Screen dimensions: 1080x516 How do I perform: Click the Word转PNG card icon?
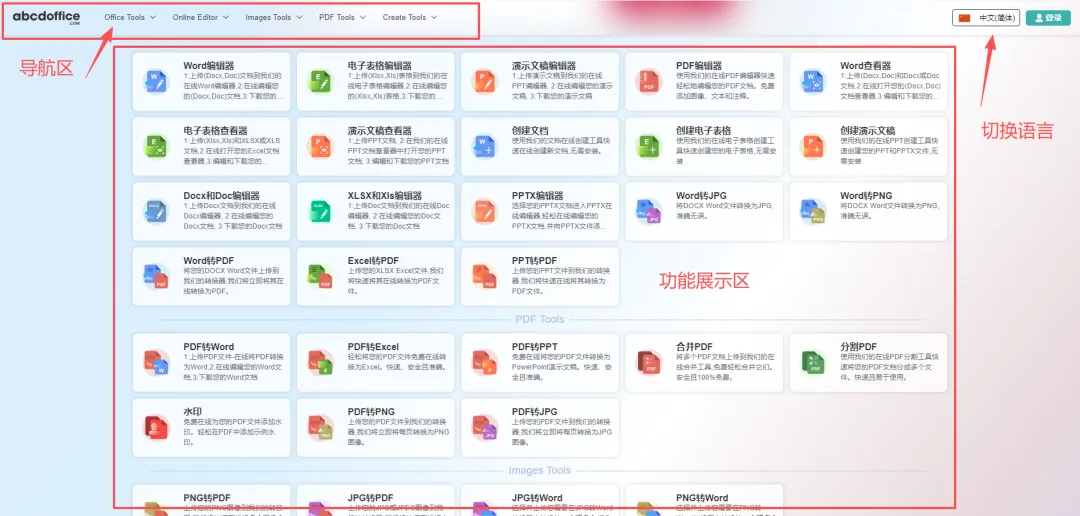click(x=812, y=211)
